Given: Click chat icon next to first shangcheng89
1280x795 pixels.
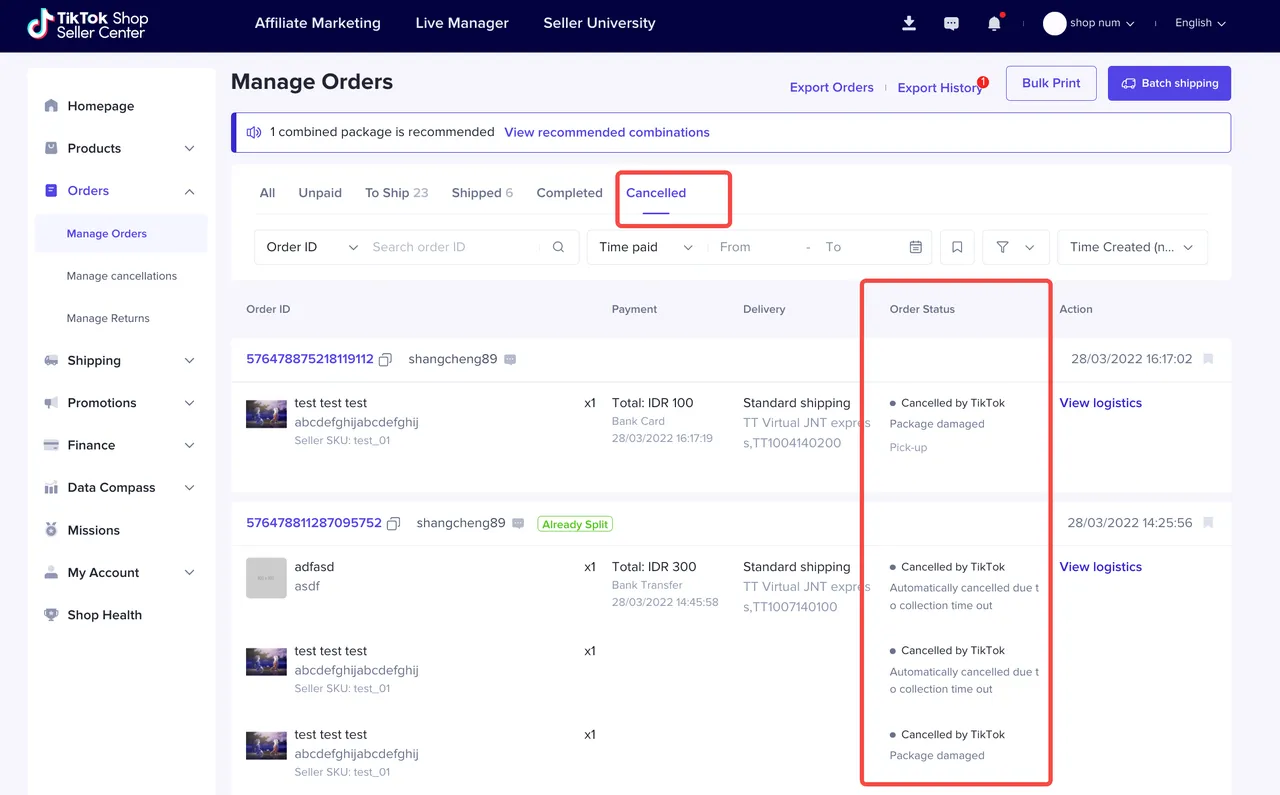Looking at the screenshot, I should click(x=510, y=359).
